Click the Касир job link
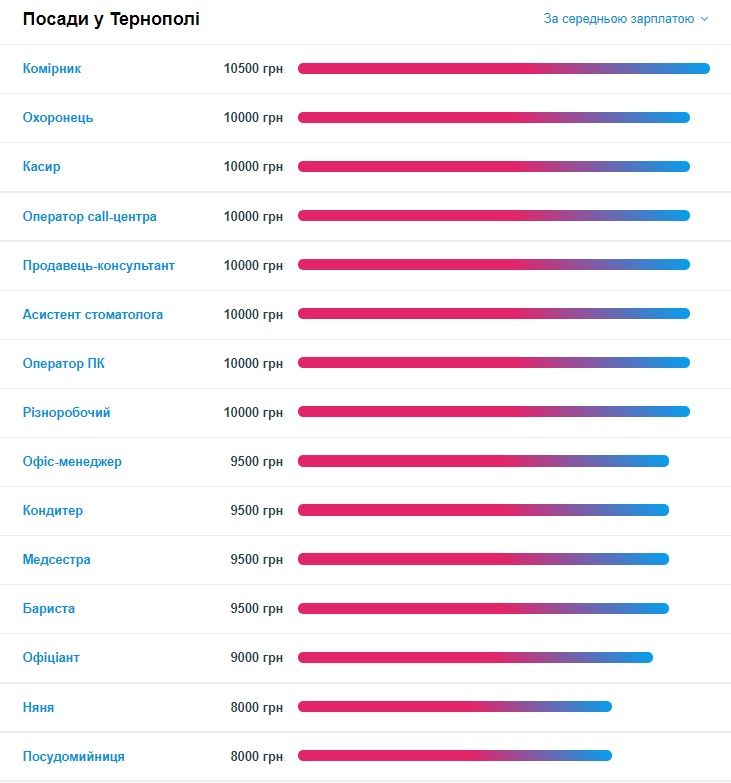This screenshot has width=731, height=783. pyautogui.click(x=41, y=167)
